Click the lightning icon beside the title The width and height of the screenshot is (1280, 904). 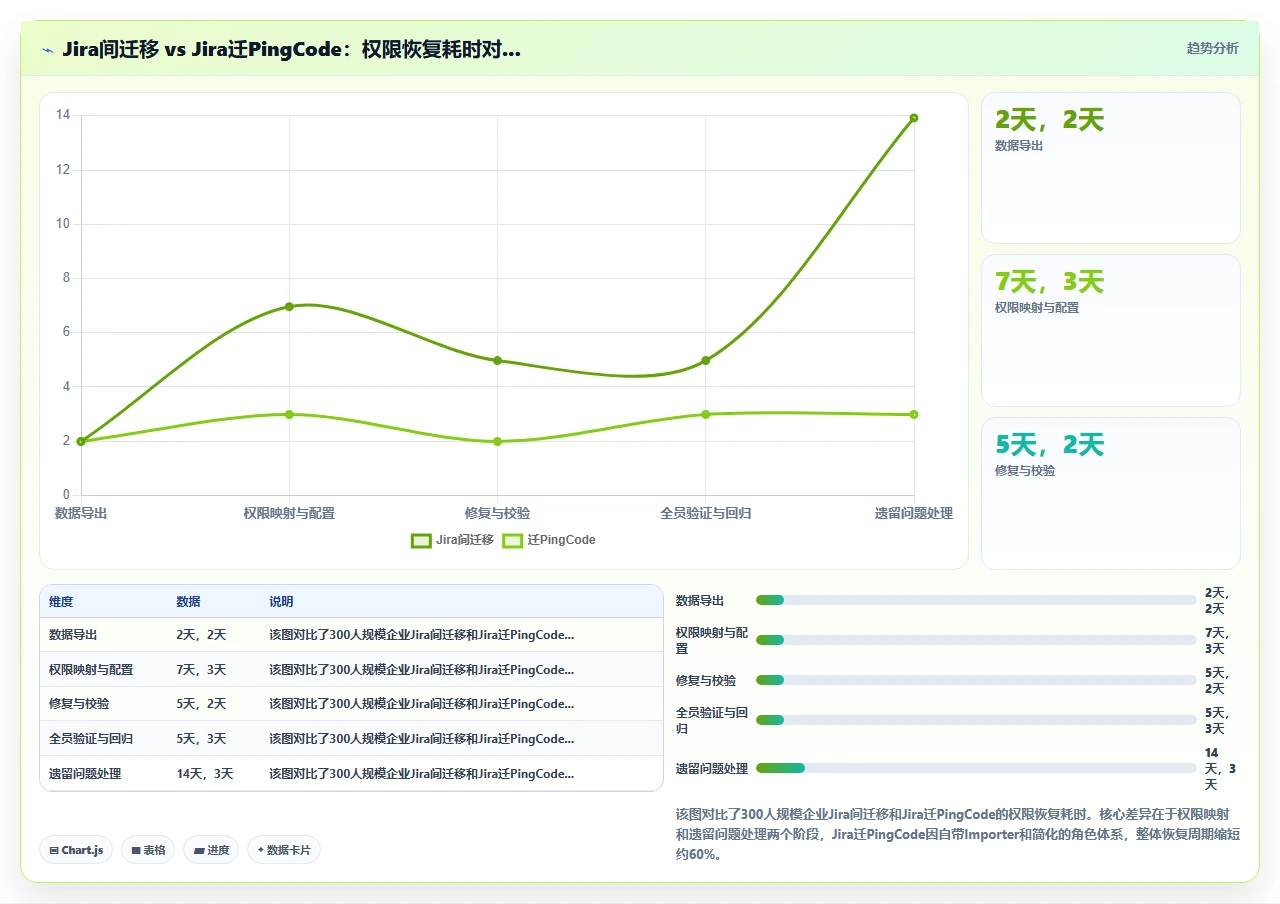pos(47,49)
